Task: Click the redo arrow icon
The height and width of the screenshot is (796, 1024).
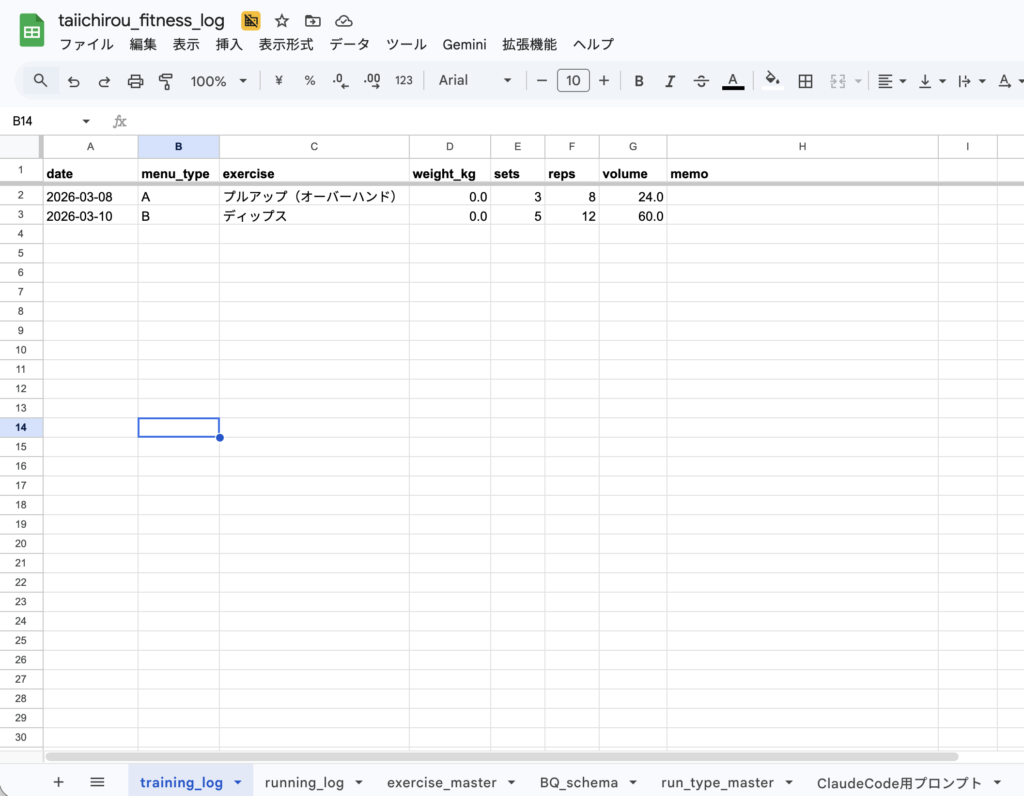Action: click(x=104, y=81)
